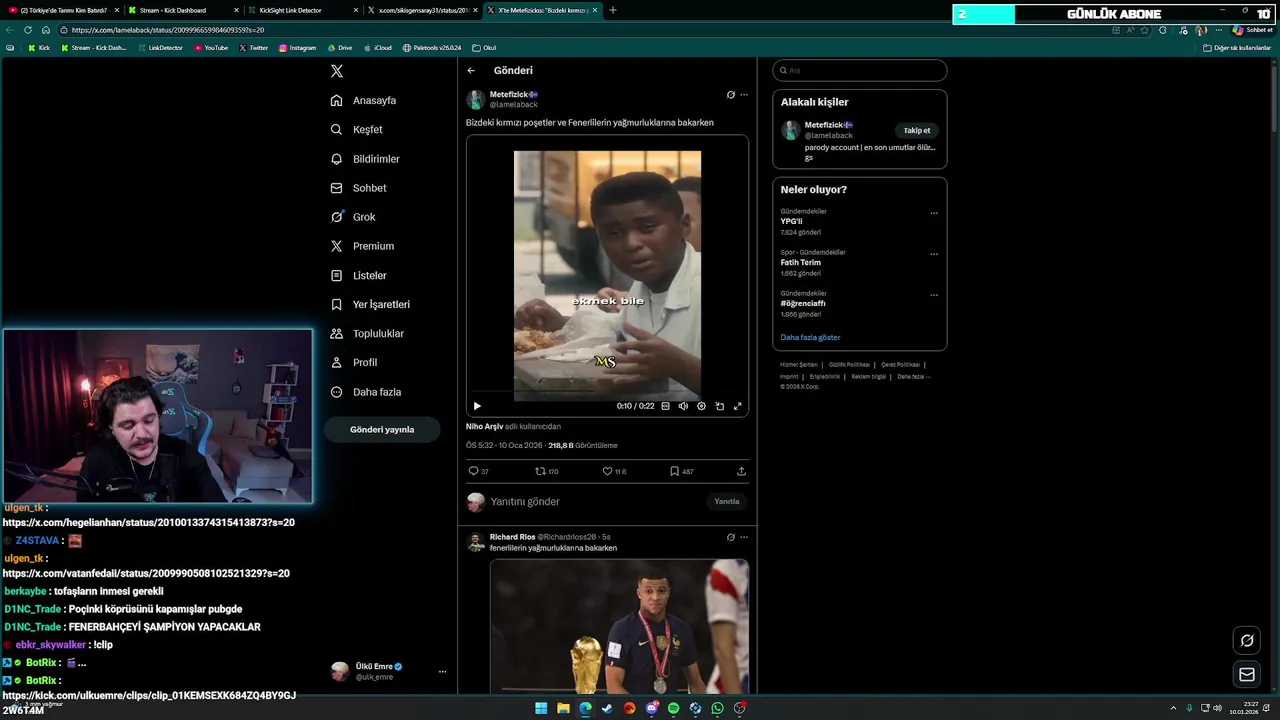The height and width of the screenshot is (720, 1280).
Task: Share the post via share icon
Action: pyautogui.click(x=741, y=471)
